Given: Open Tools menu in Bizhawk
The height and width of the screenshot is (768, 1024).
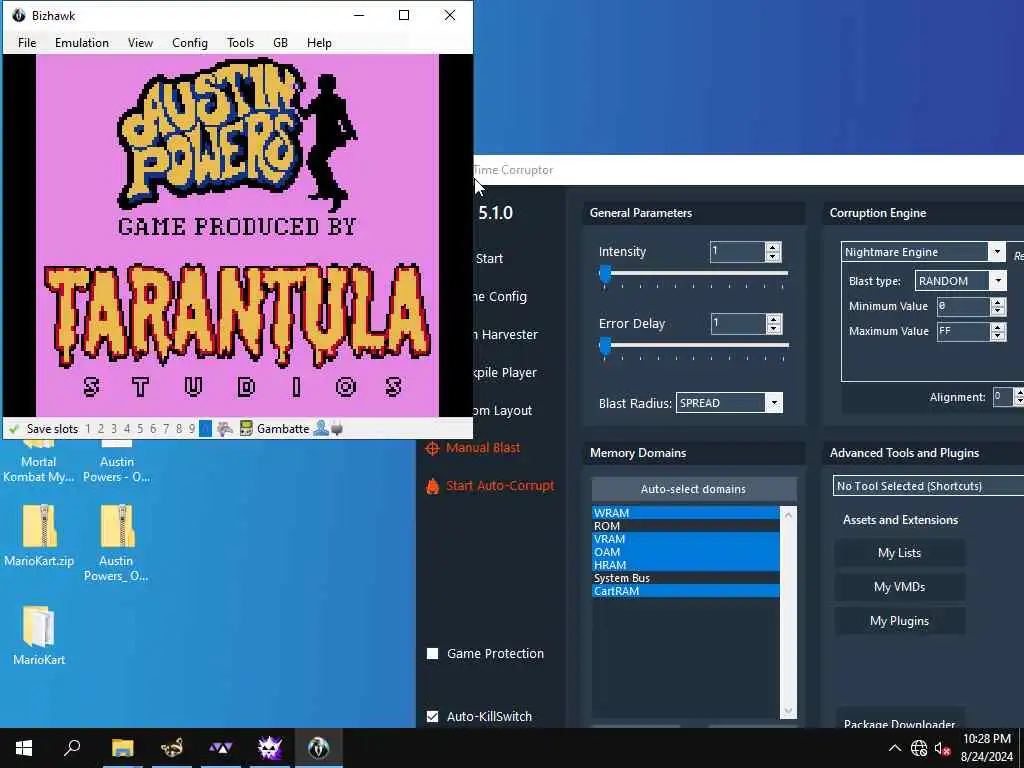Looking at the screenshot, I should point(240,42).
